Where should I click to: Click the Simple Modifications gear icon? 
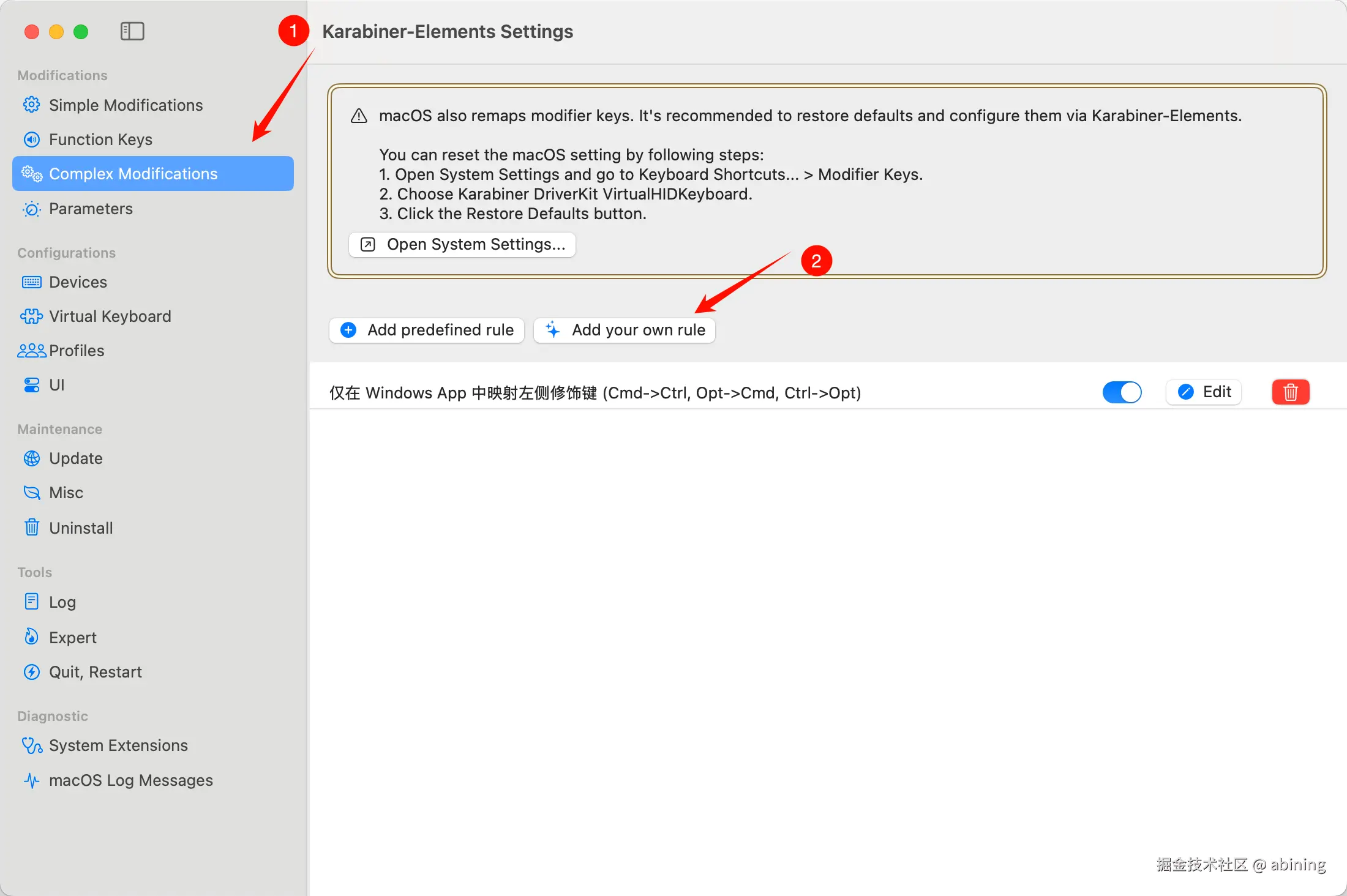pos(32,105)
